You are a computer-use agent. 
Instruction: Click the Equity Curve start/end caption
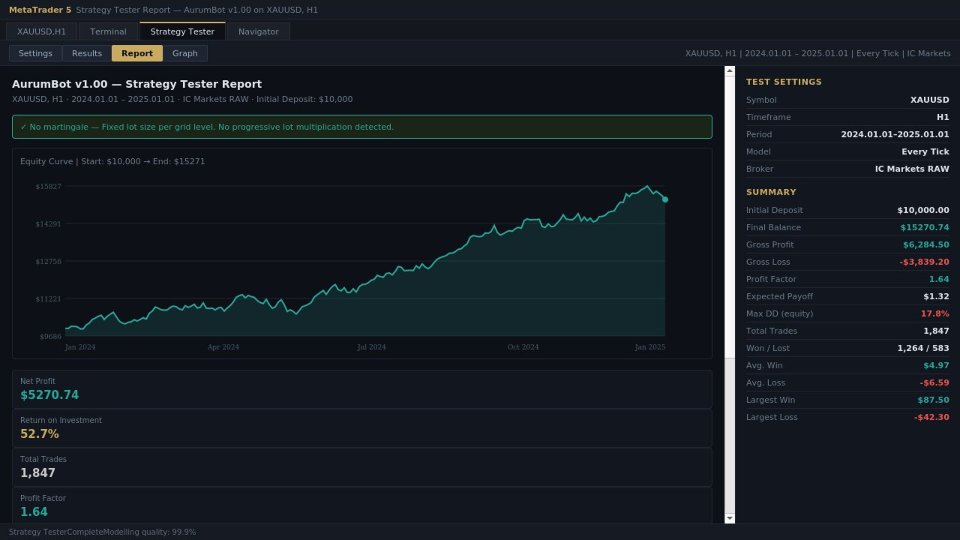point(113,162)
